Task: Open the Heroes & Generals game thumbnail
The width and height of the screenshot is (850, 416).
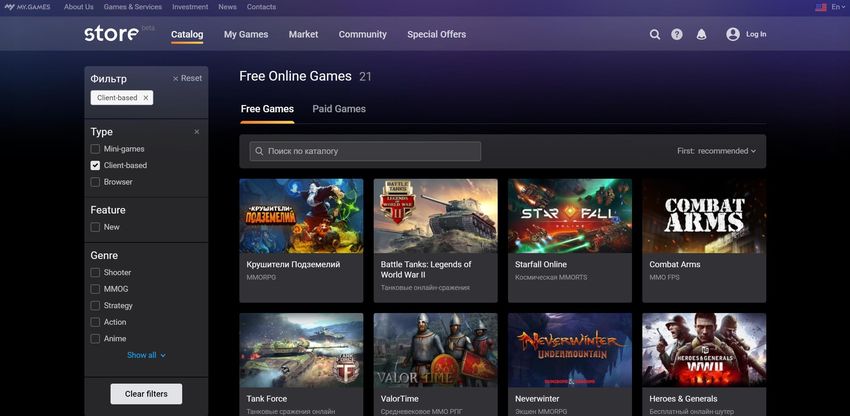Action: click(704, 350)
